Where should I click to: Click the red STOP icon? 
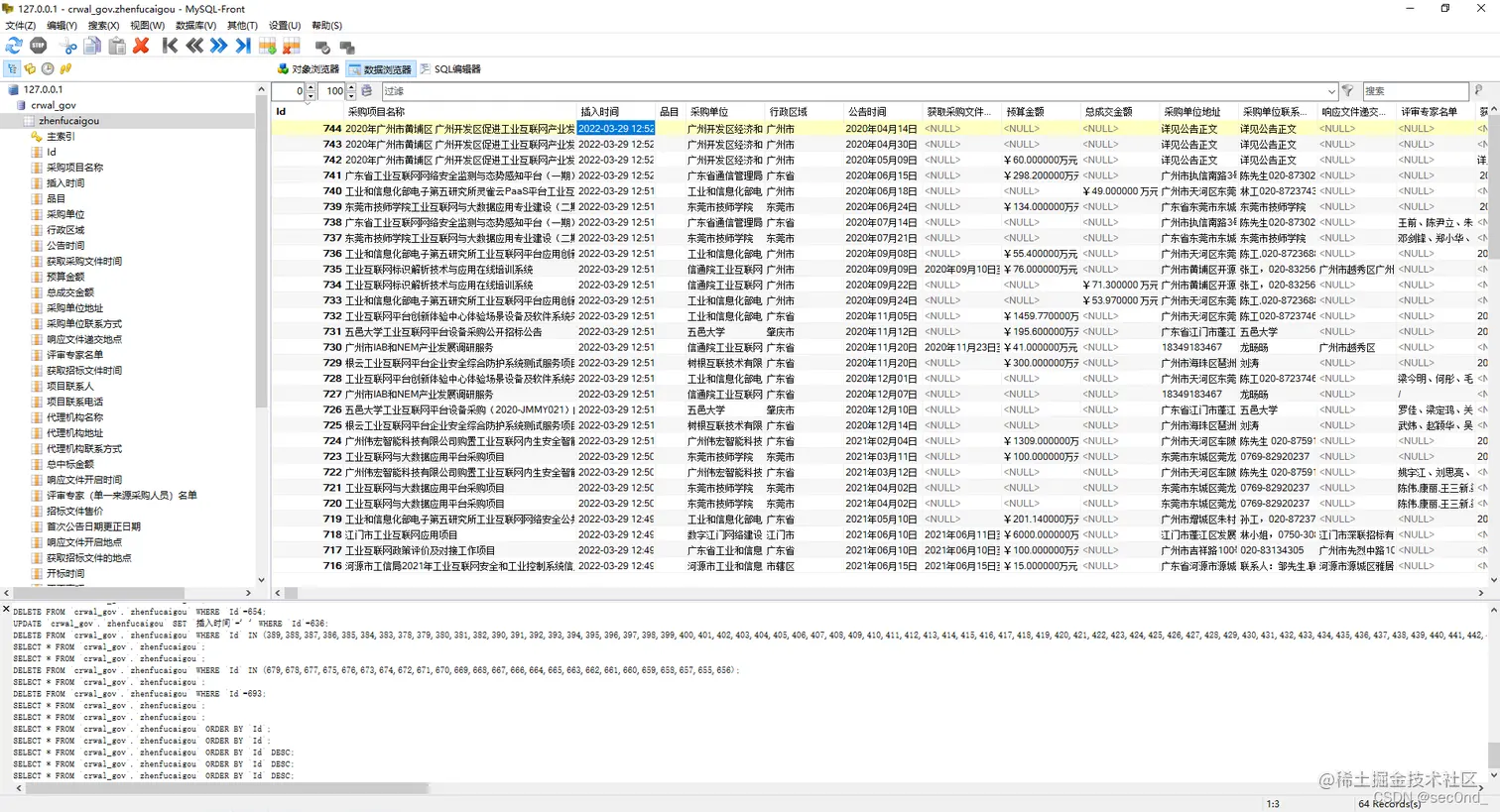[39, 46]
